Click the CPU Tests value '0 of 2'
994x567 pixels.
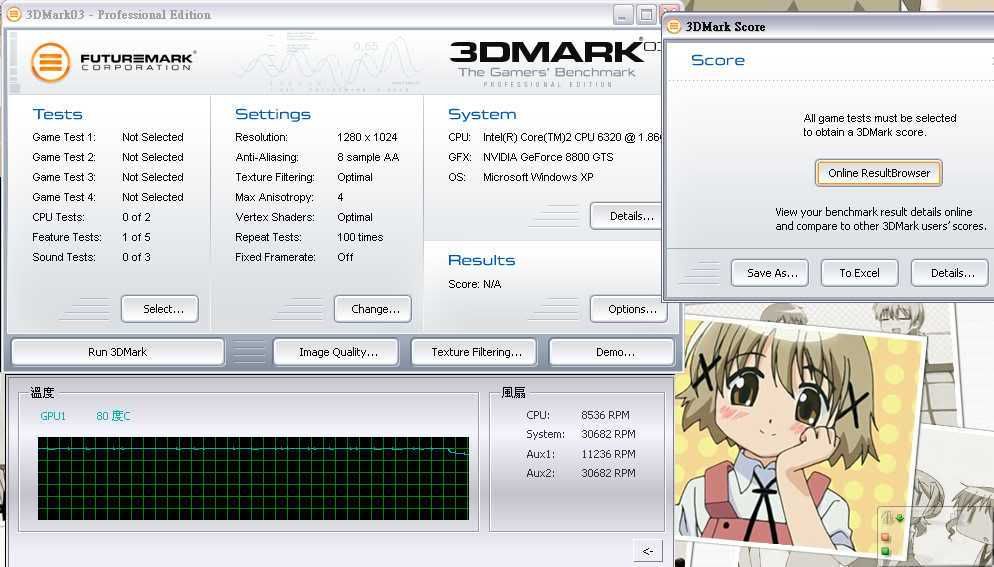(136, 217)
